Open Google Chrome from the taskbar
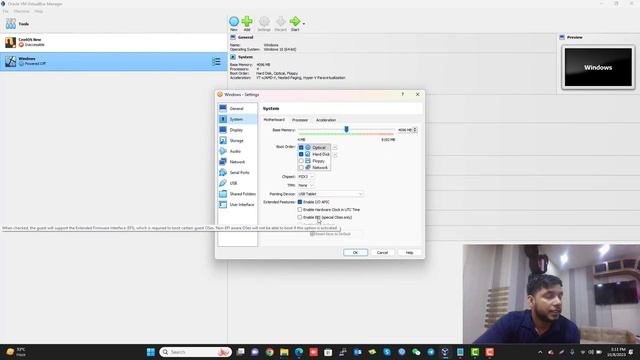Image resolution: width=640 pixels, height=360 pixels. point(269,352)
